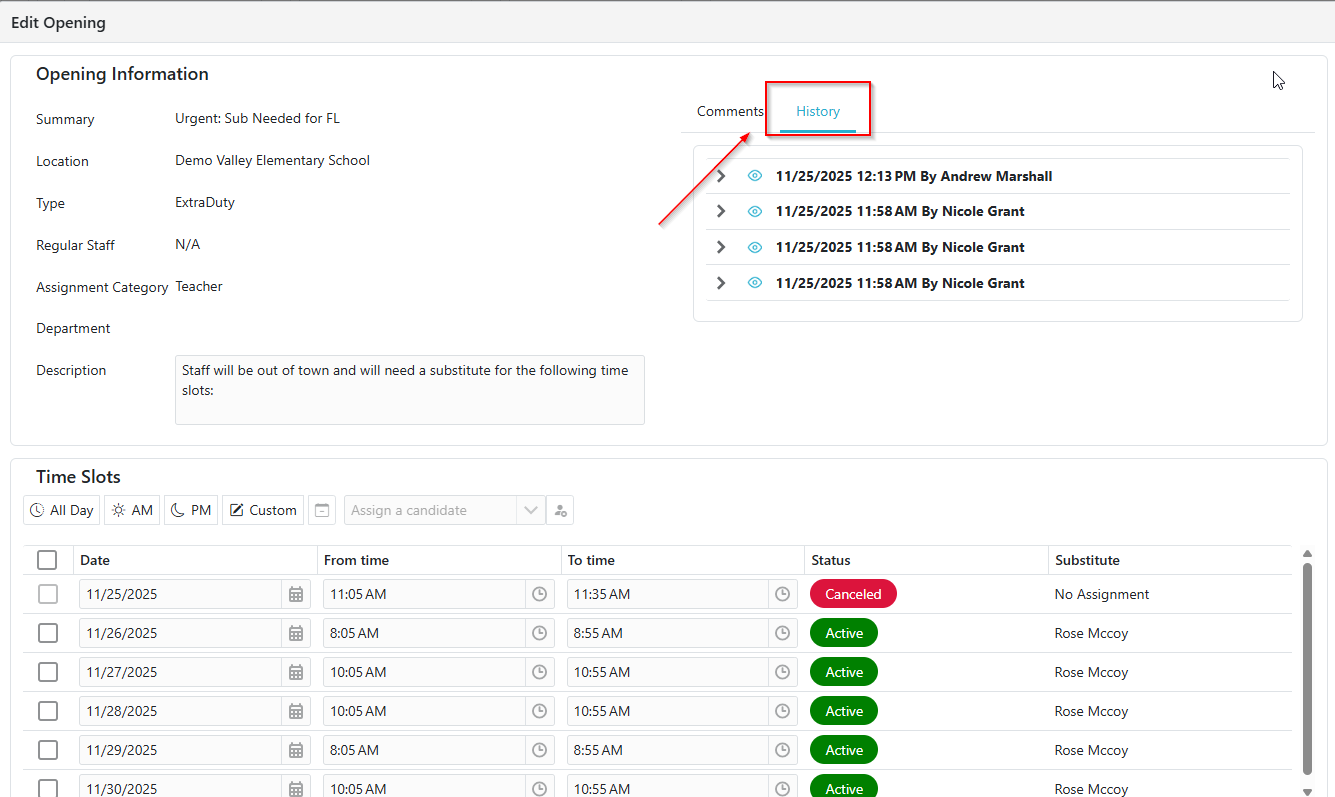This screenshot has width=1335, height=797.
Task: Click the Description text box
Action: 409,389
